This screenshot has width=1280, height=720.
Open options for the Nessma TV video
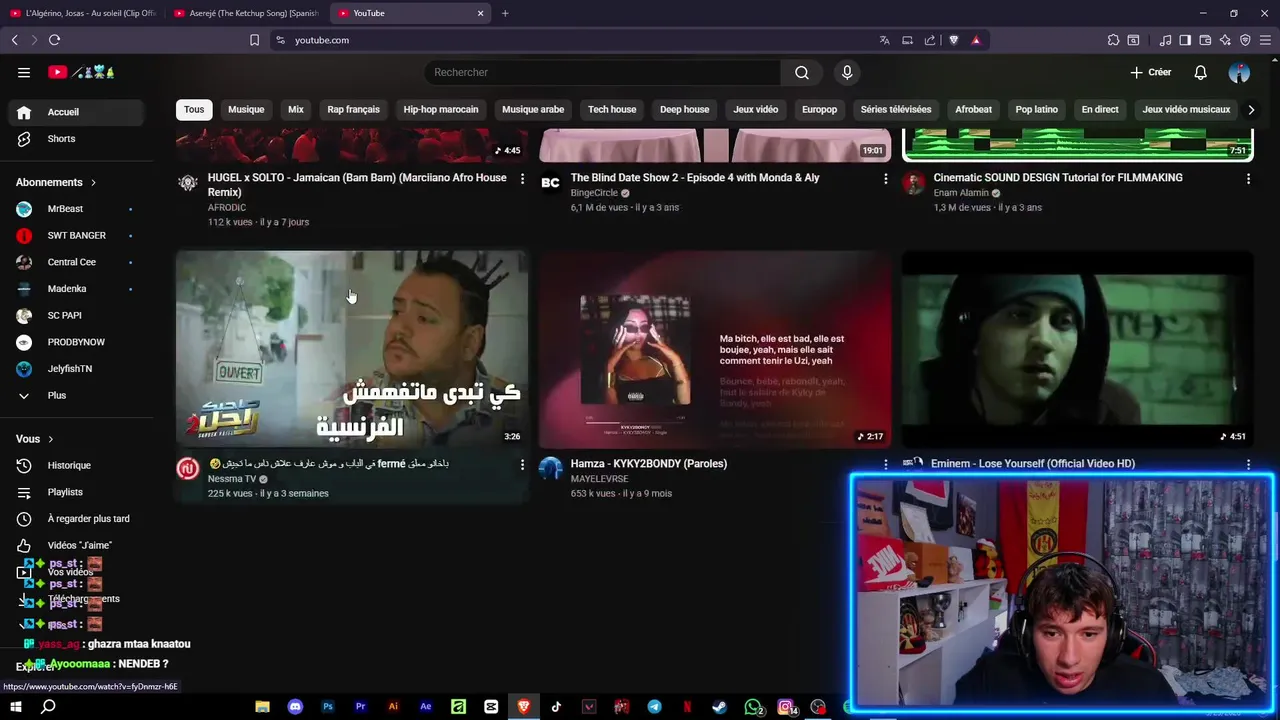[522, 465]
